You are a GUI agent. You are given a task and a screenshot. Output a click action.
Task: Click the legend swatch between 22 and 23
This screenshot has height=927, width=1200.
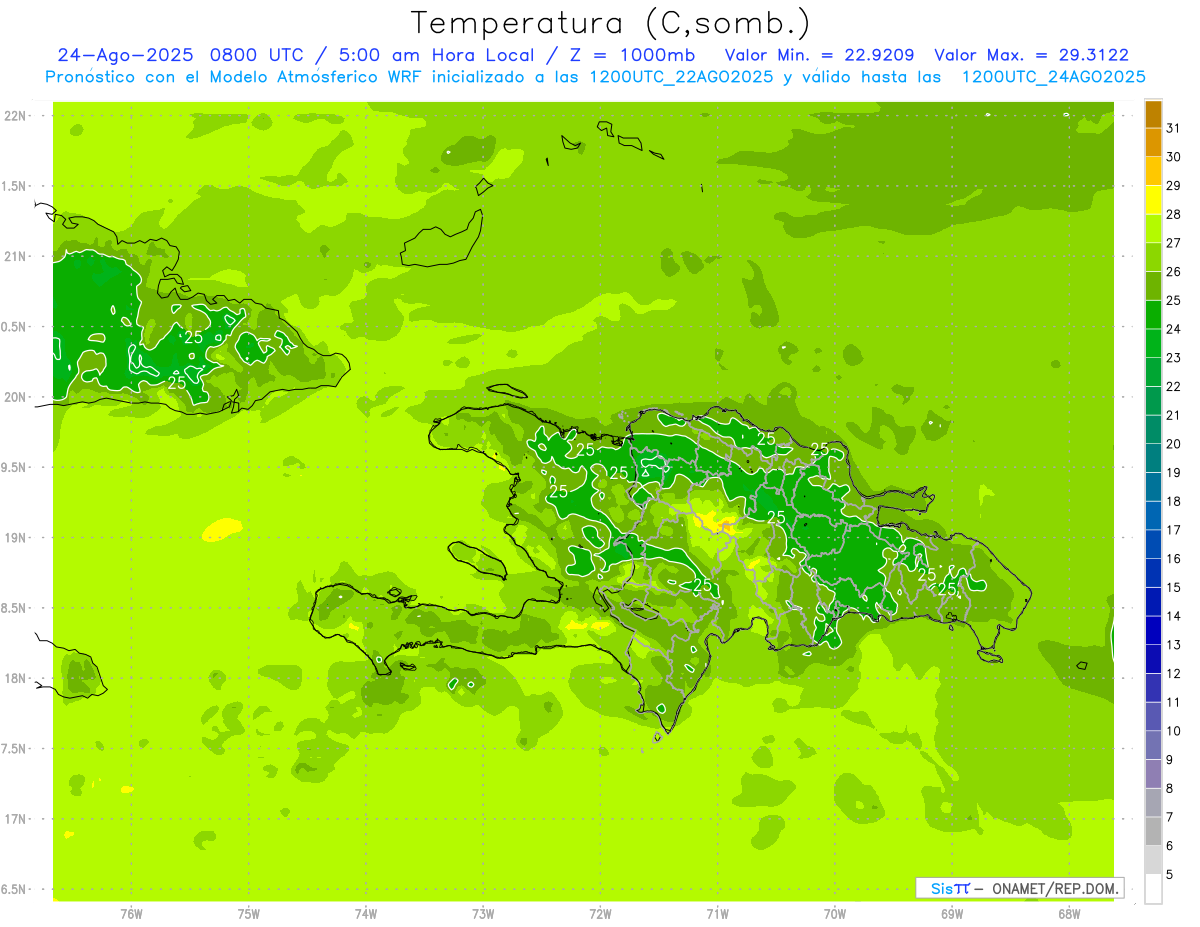[1153, 372]
